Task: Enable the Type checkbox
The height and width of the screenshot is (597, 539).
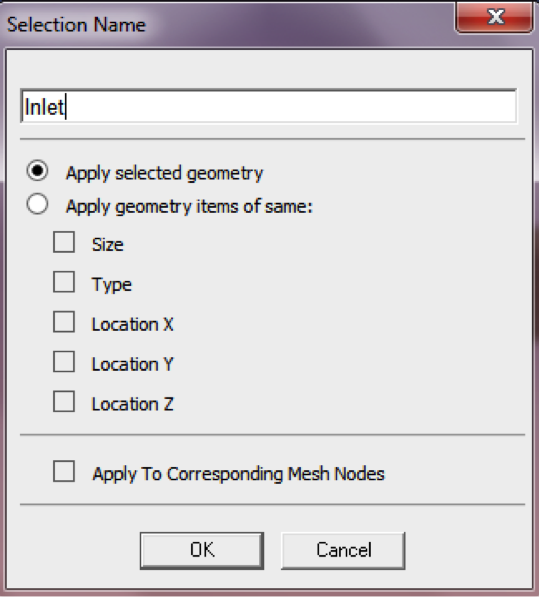Action: pyautogui.click(x=64, y=282)
